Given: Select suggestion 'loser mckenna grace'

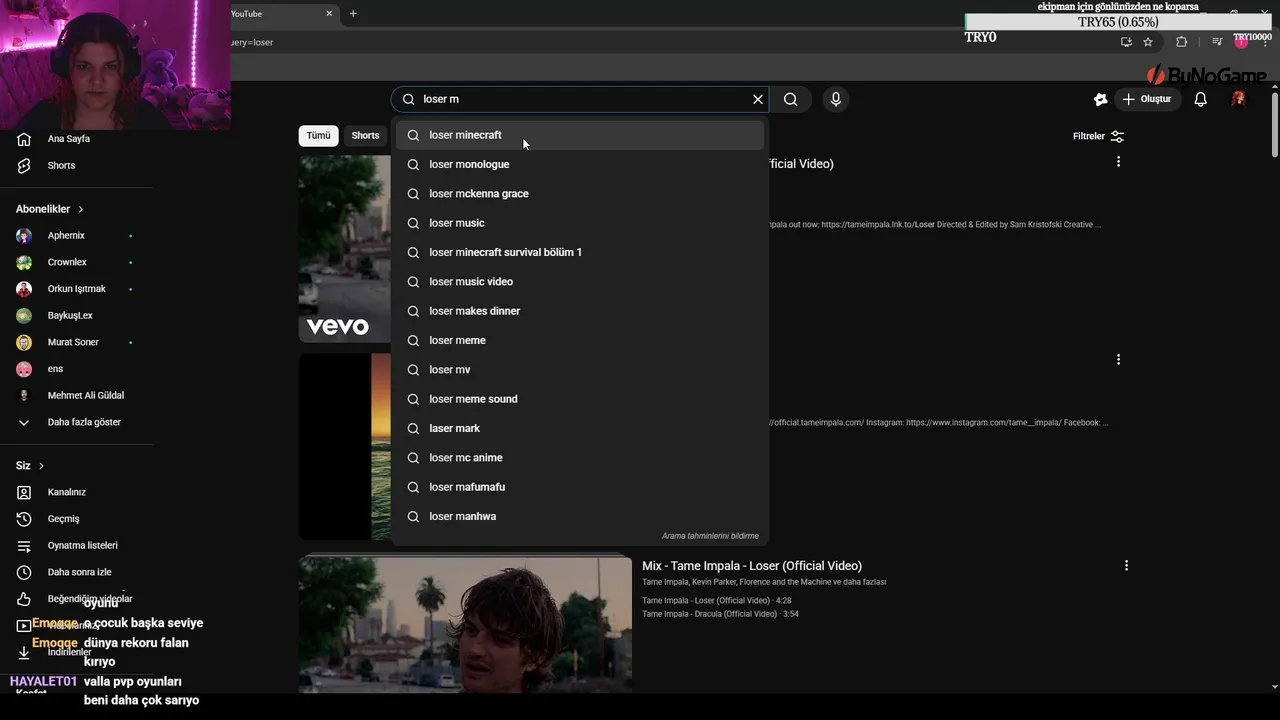Looking at the screenshot, I should 580,194.
